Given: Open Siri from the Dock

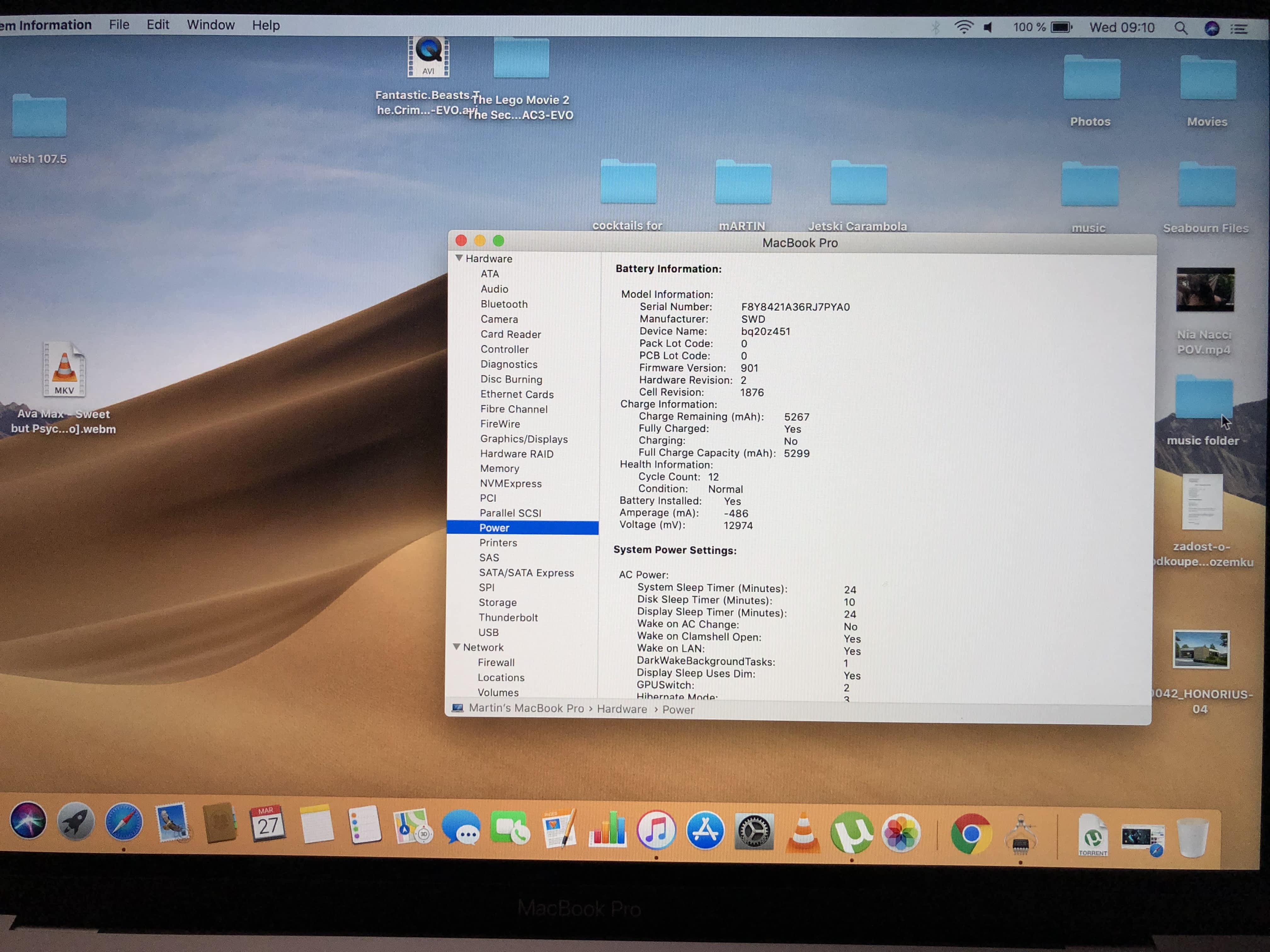Looking at the screenshot, I should coord(27,821).
